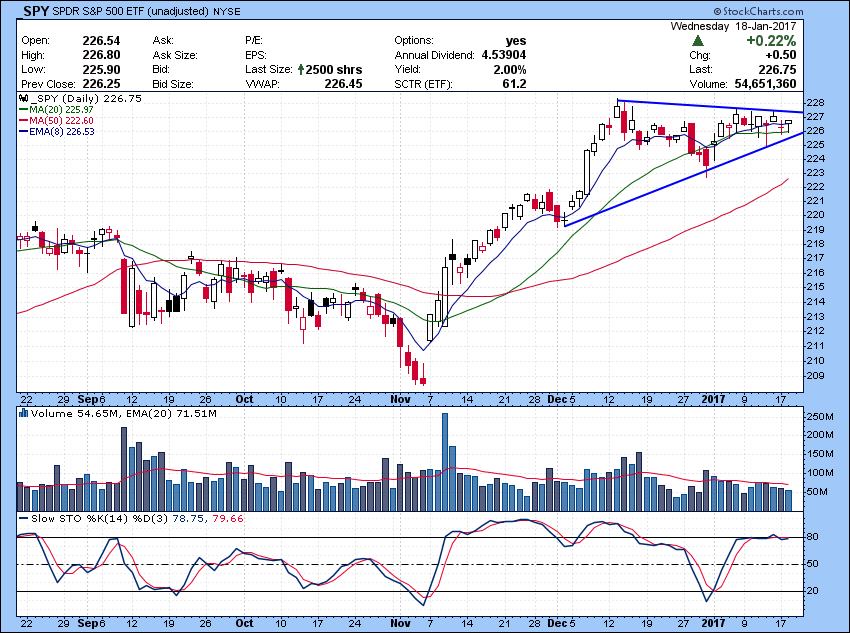This screenshot has width=850, height=633.
Task: Click the '_SPY (Daily) 226.75' chart legend
Action: click(x=86, y=99)
